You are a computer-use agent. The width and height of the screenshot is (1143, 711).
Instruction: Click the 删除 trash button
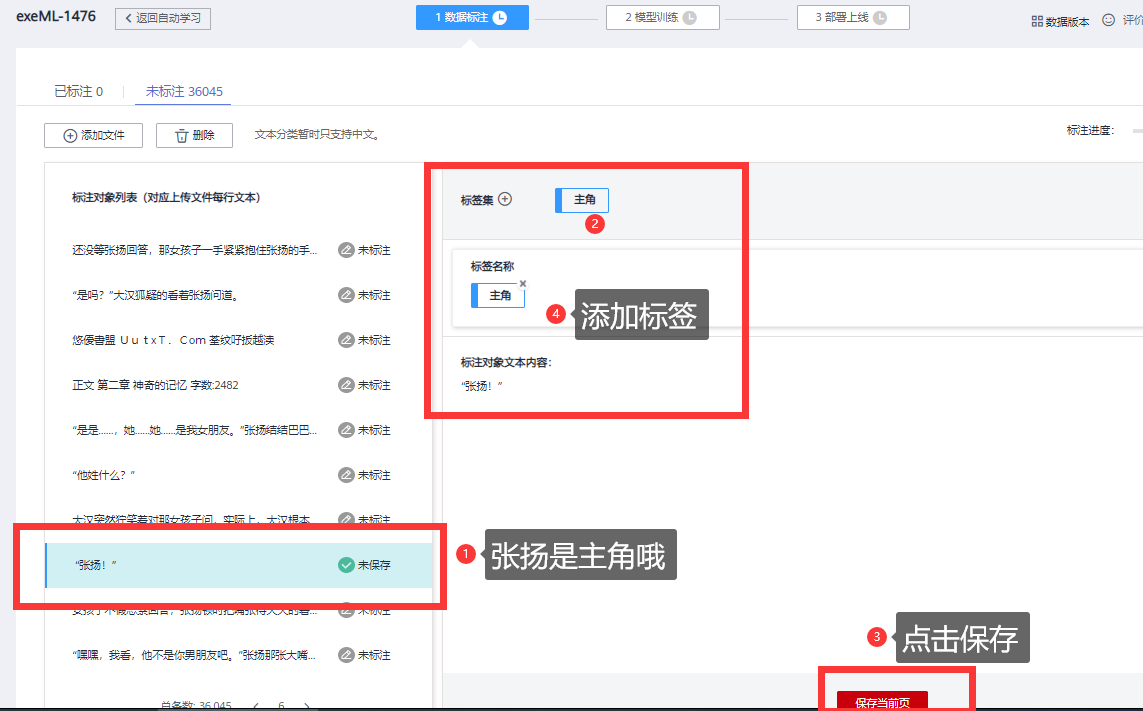point(194,136)
